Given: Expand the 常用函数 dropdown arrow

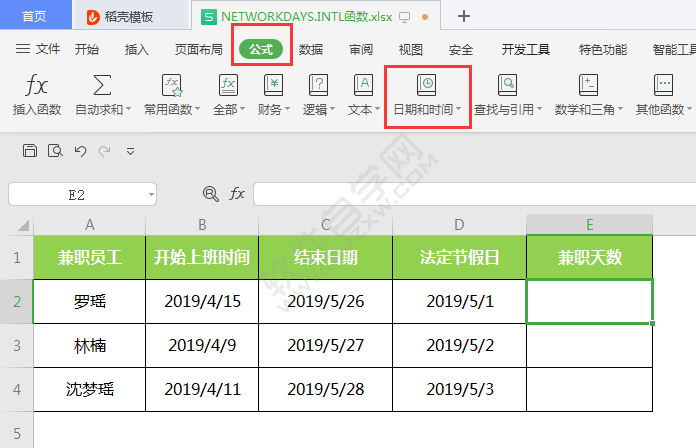Looking at the screenshot, I should [x=198, y=109].
